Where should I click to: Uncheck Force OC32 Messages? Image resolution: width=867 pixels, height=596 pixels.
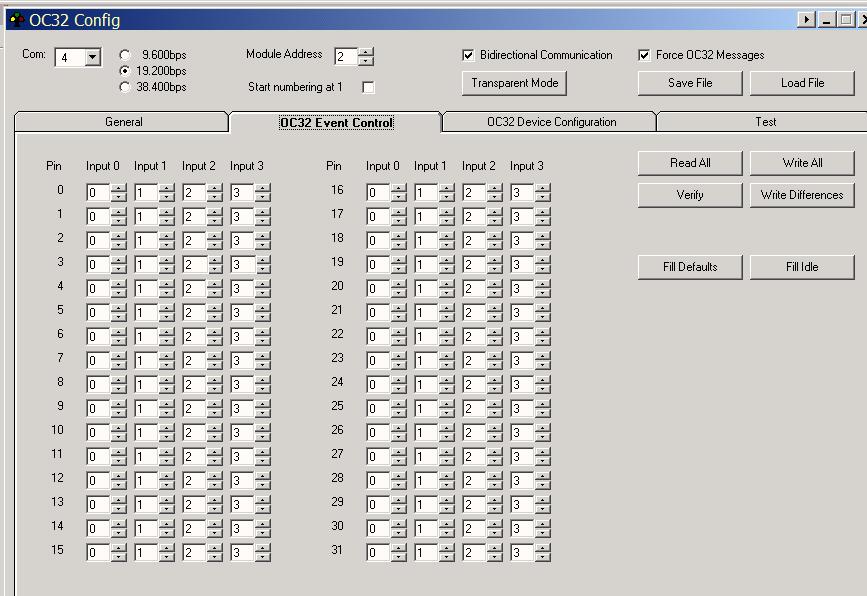tap(644, 55)
